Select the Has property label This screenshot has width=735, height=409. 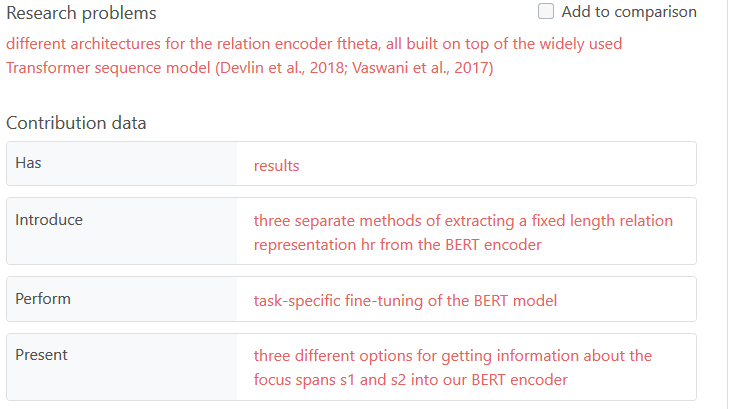click(27, 162)
